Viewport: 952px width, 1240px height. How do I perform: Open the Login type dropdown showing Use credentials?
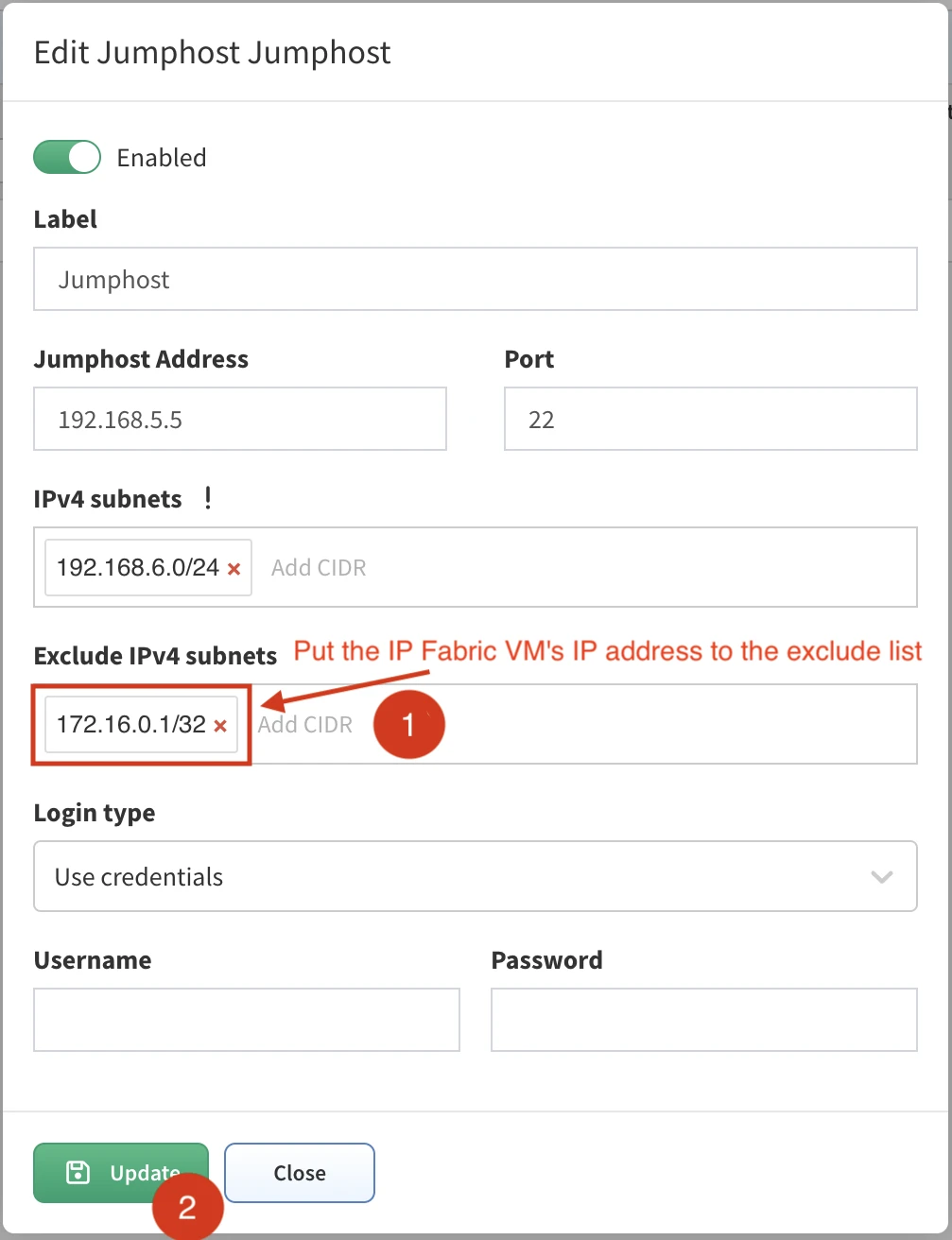tap(475, 877)
